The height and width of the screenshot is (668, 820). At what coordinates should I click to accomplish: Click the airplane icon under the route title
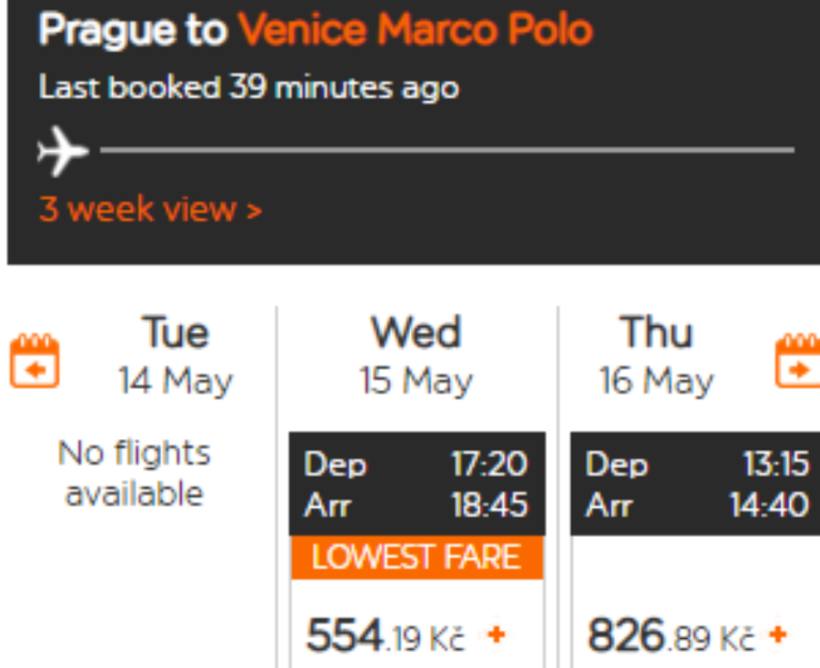click(62, 152)
